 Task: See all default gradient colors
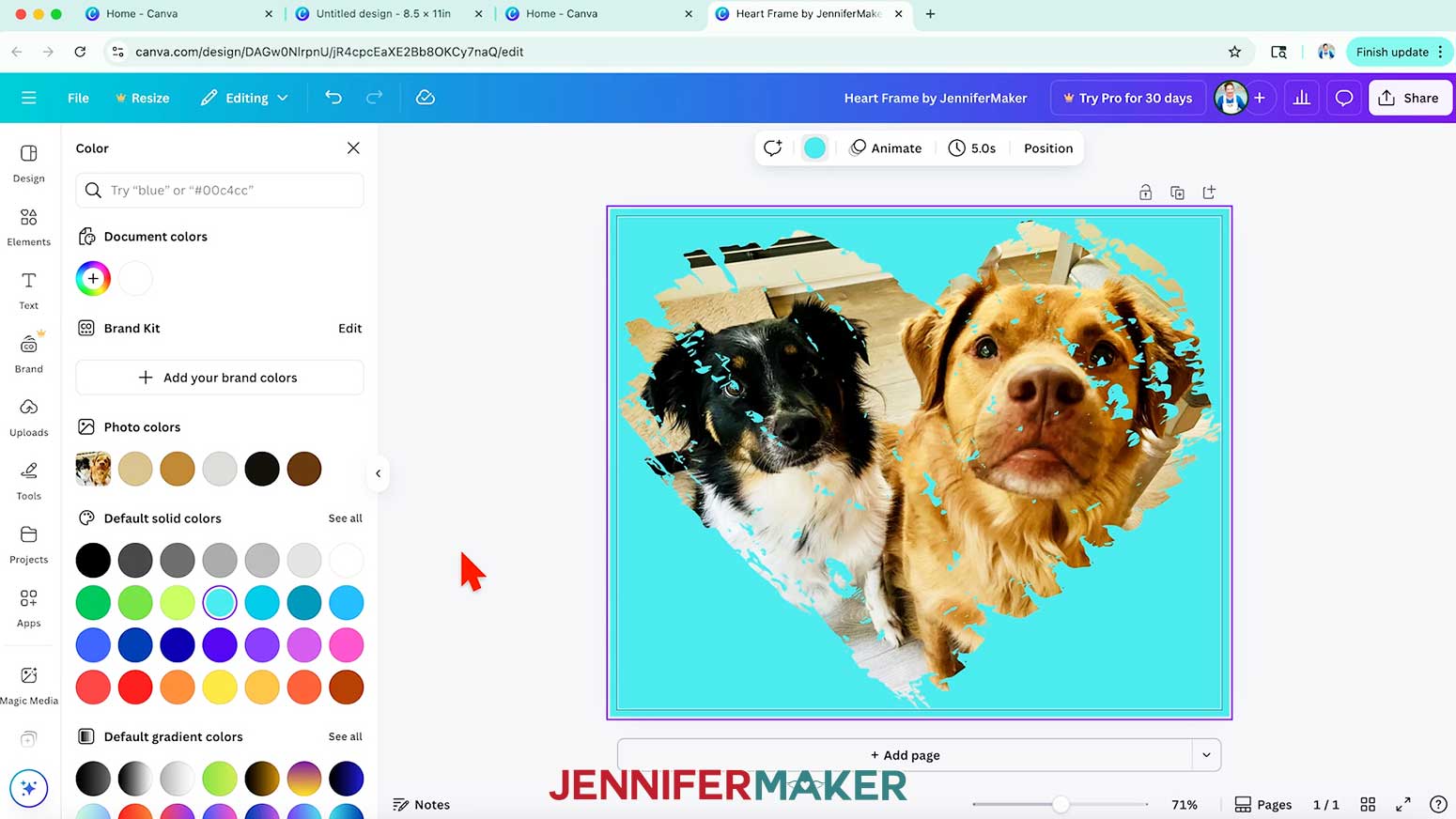point(345,736)
